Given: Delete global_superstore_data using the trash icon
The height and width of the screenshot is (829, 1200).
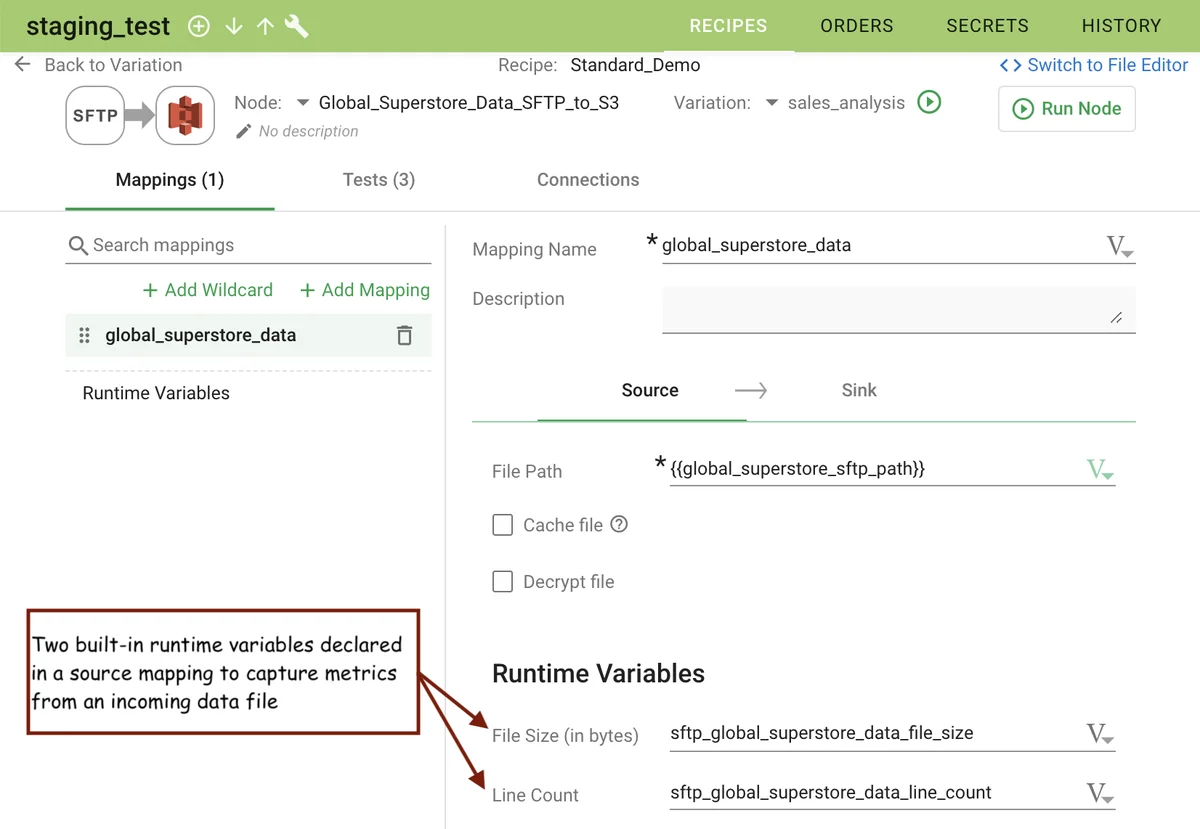Looking at the screenshot, I should click(x=404, y=335).
